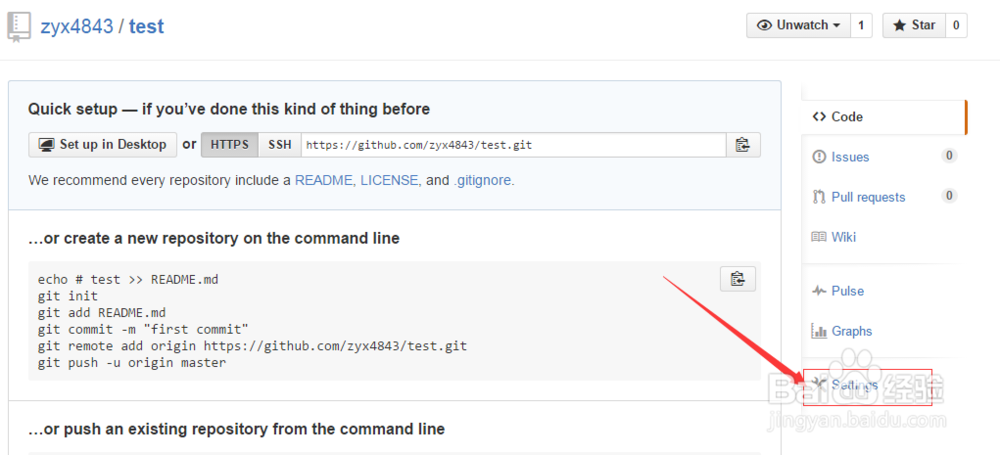This screenshot has width=1000, height=455.
Task: Click the repository book icon
Action: 19,26
